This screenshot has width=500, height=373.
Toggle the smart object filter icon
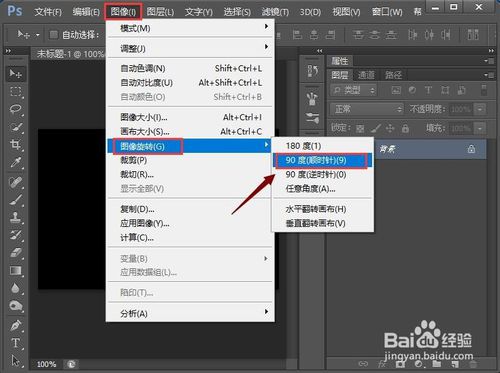(x=462, y=90)
